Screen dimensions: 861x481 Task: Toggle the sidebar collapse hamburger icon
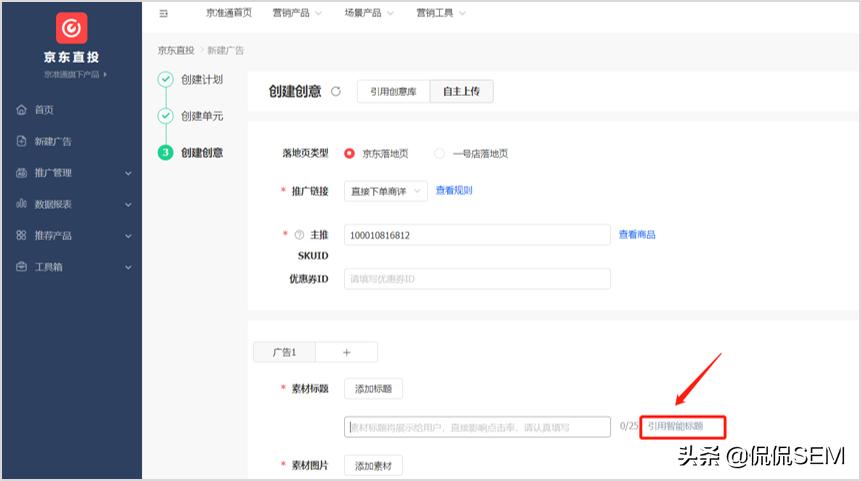tap(164, 13)
